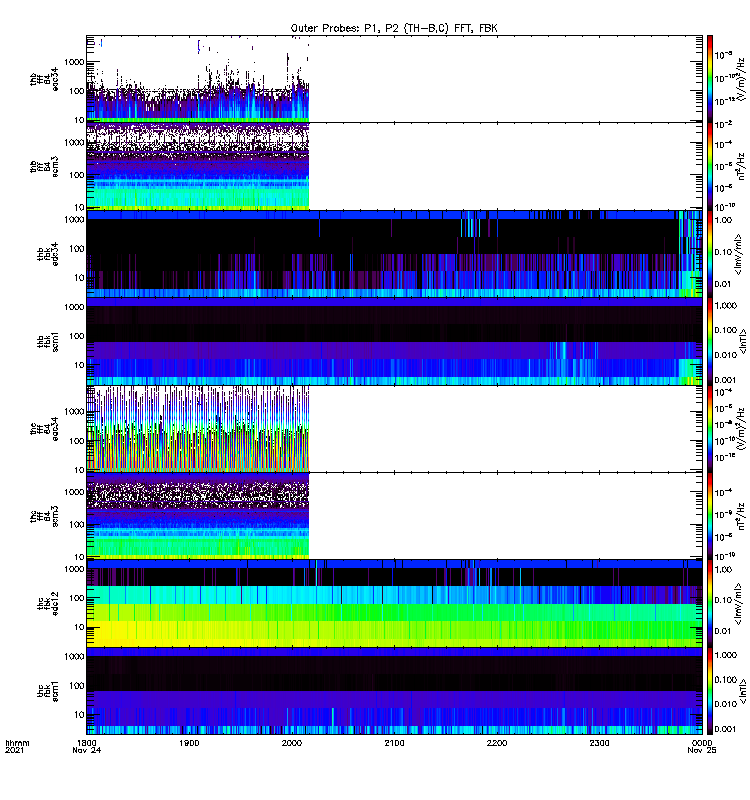
Task: Click the 0000 time axis label
Action: tap(702, 743)
